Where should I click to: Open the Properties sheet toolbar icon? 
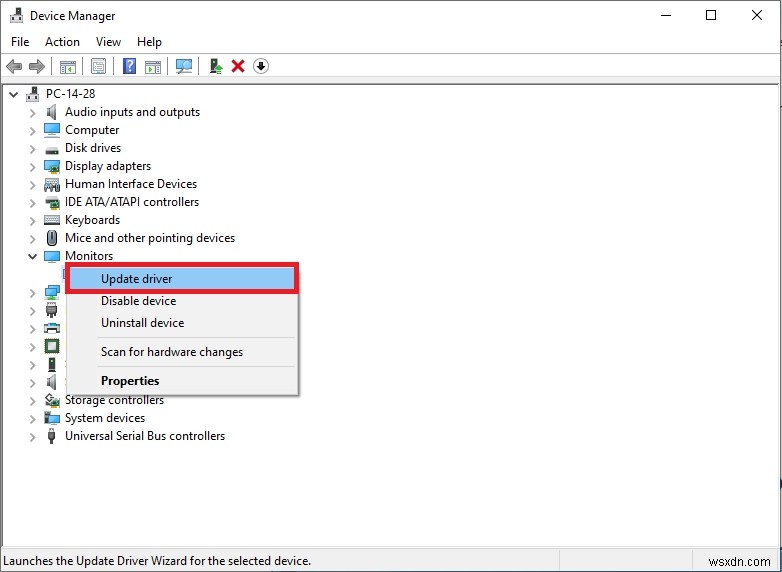point(98,66)
